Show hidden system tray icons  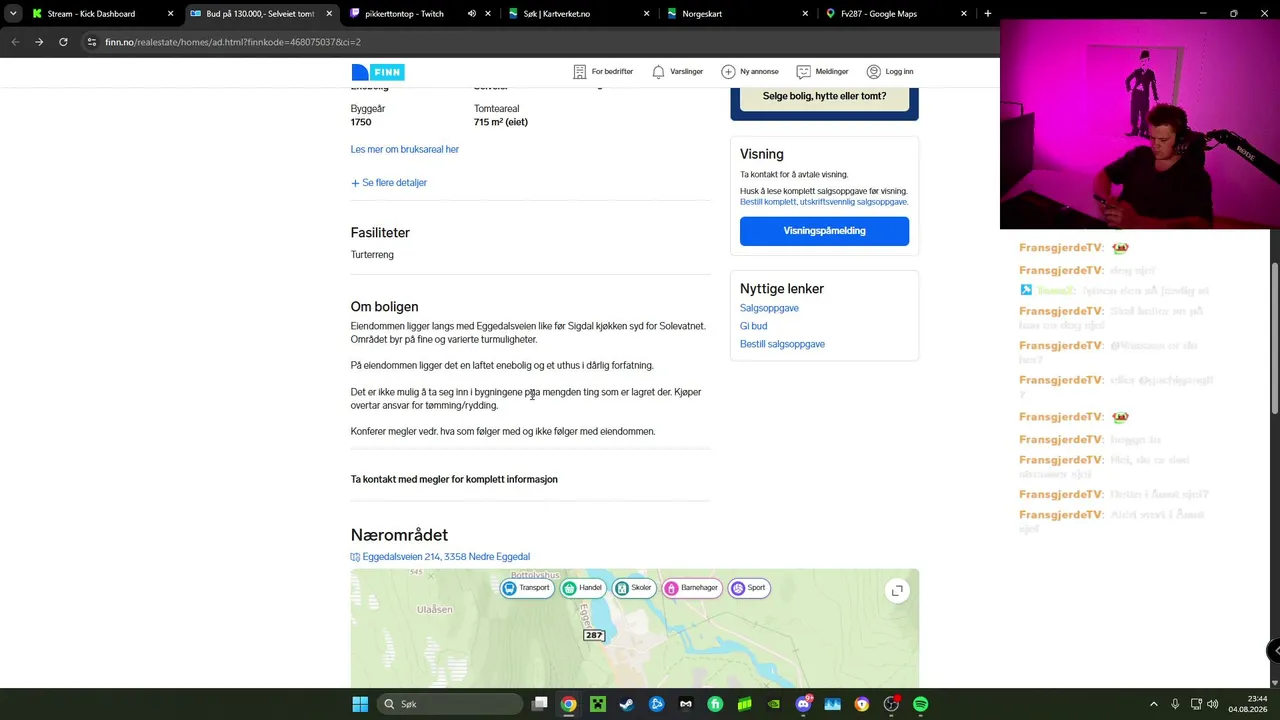click(1153, 704)
